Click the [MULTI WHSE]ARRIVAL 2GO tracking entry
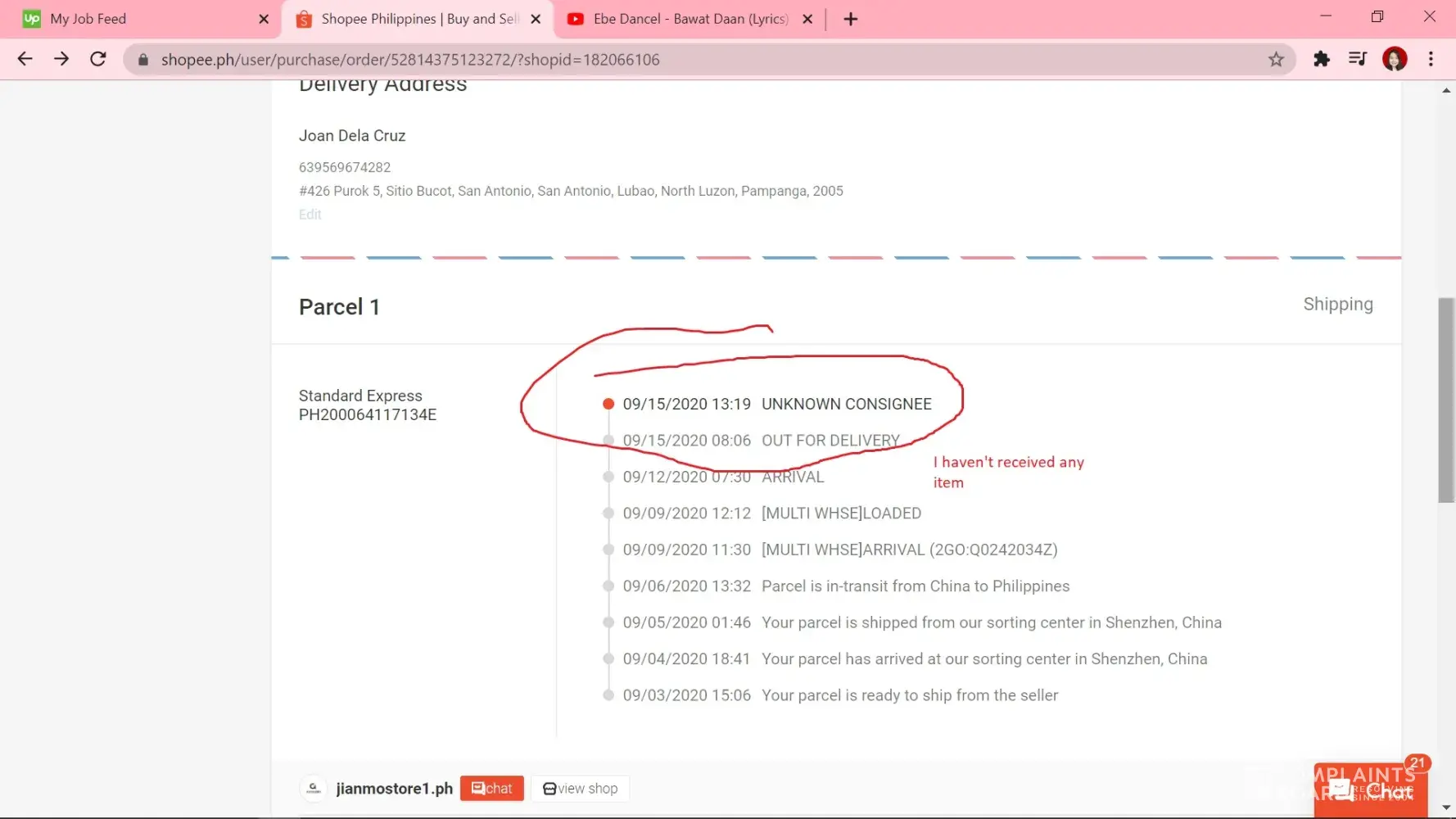The image size is (1456, 819). pos(910,550)
